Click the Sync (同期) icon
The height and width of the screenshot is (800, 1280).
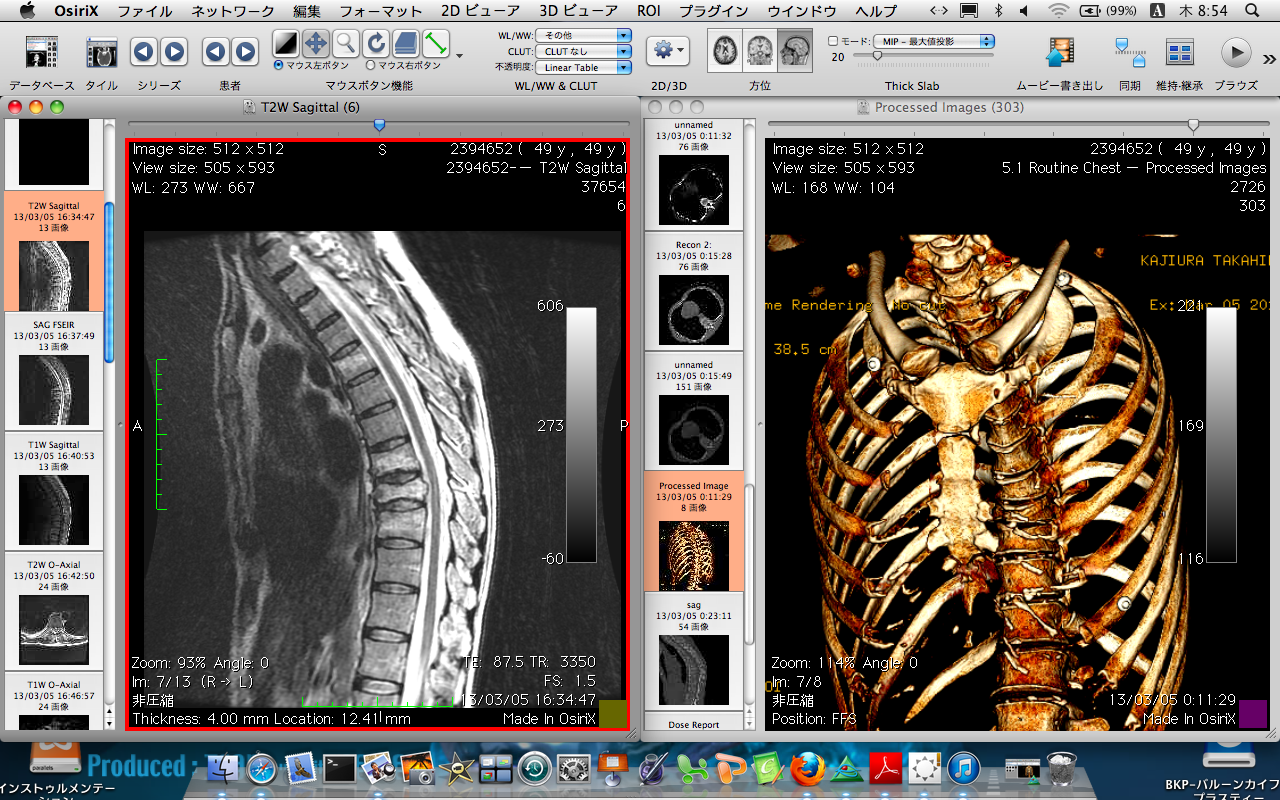pyautogui.click(x=1130, y=51)
